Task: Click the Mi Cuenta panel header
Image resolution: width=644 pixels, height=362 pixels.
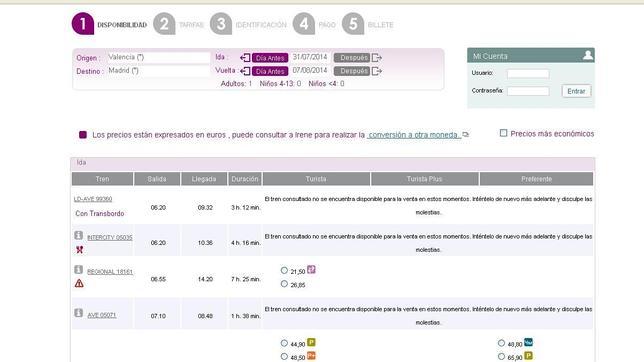Action: tap(531, 55)
